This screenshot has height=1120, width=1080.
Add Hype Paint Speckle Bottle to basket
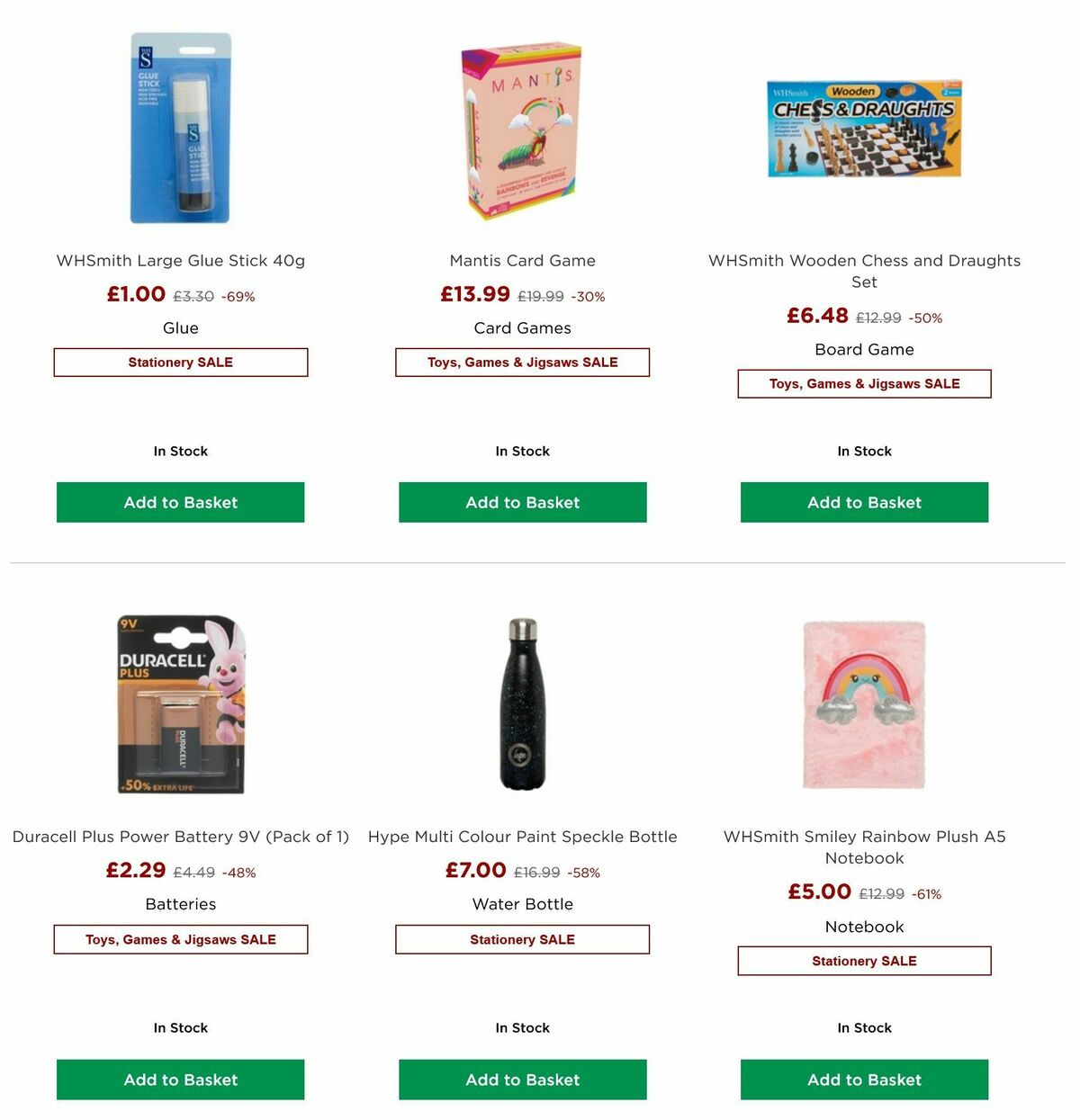click(522, 1080)
